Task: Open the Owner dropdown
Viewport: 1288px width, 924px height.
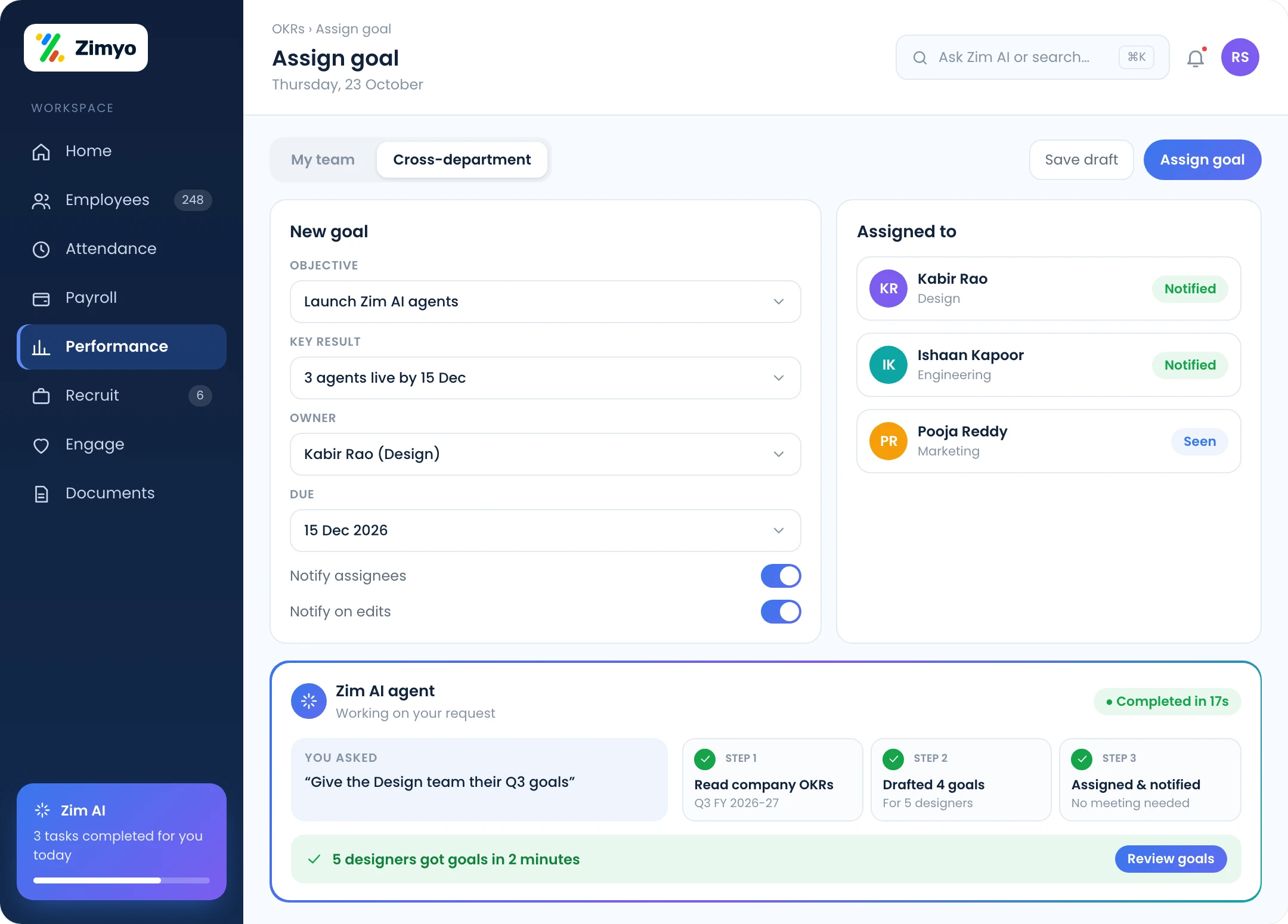Action: click(x=545, y=454)
